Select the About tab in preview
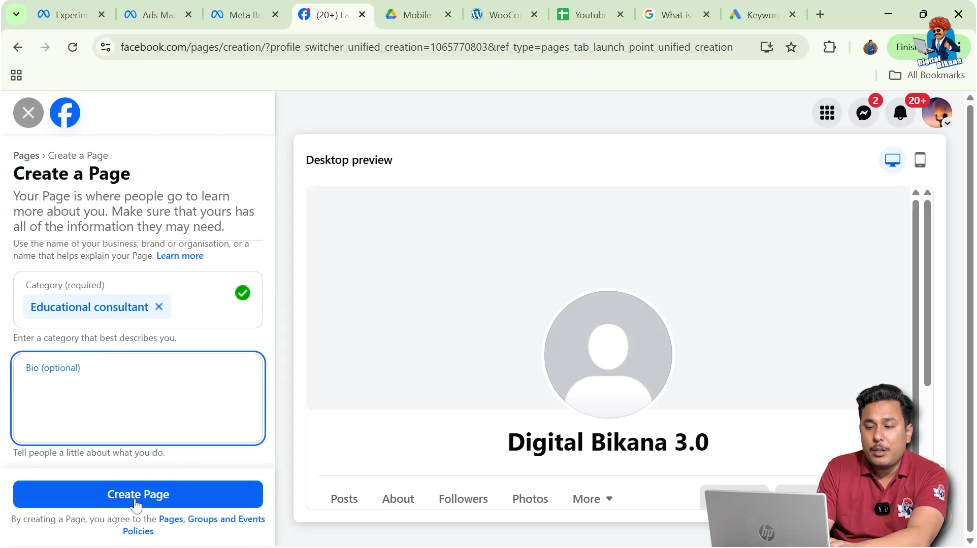This screenshot has height=548, width=977. (x=398, y=499)
